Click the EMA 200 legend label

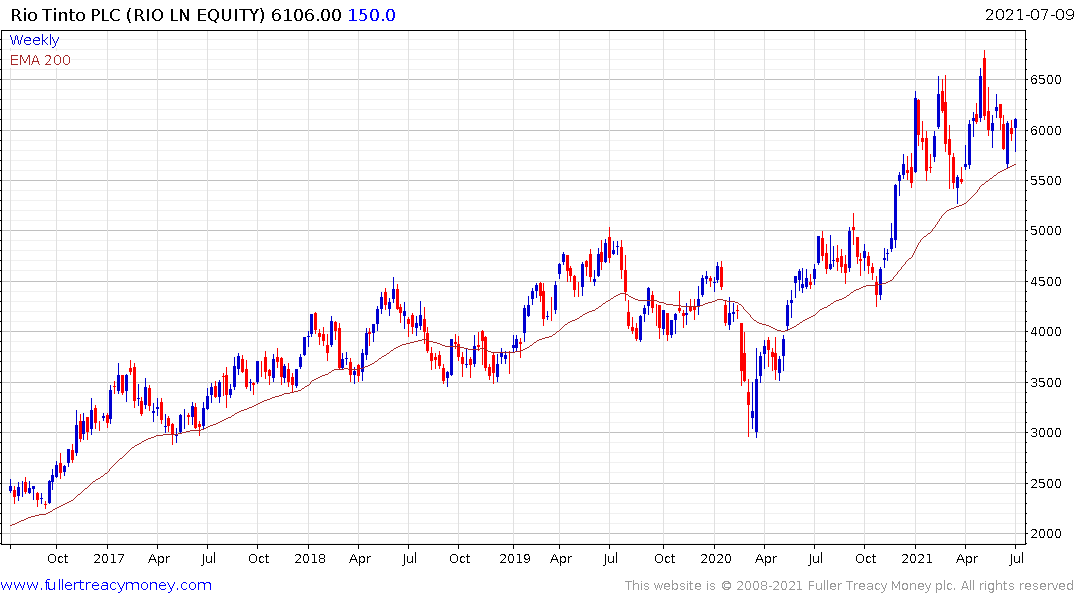[40, 60]
